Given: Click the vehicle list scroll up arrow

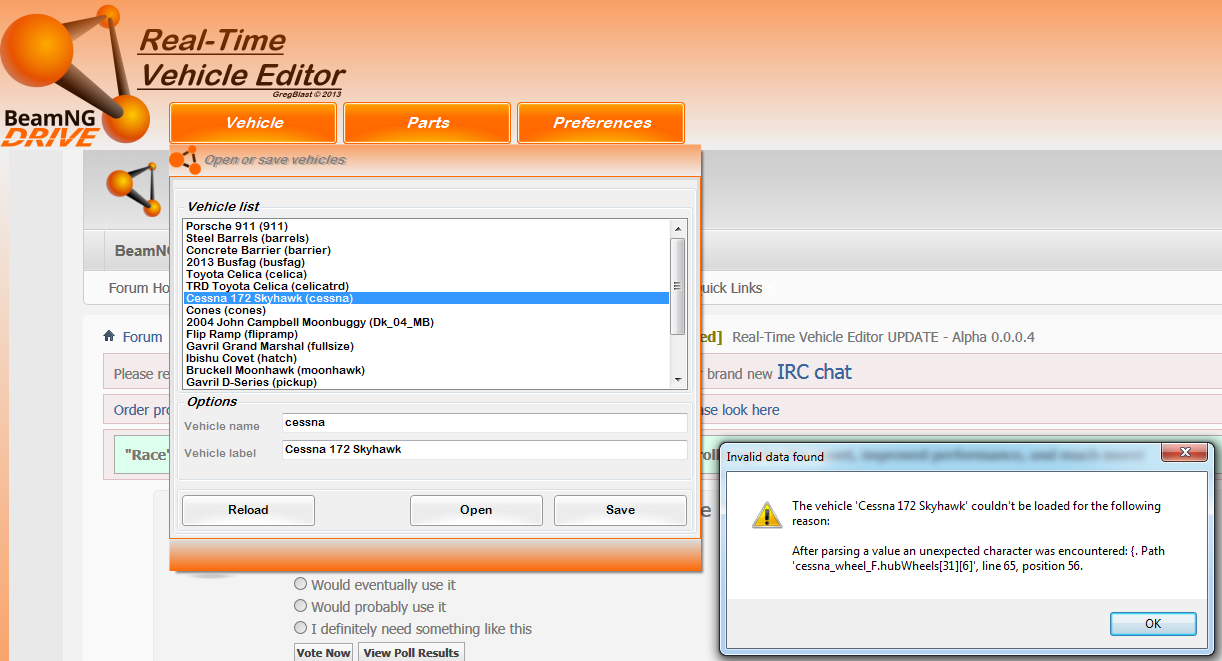Looking at the screenshot, I should [678, 228].
